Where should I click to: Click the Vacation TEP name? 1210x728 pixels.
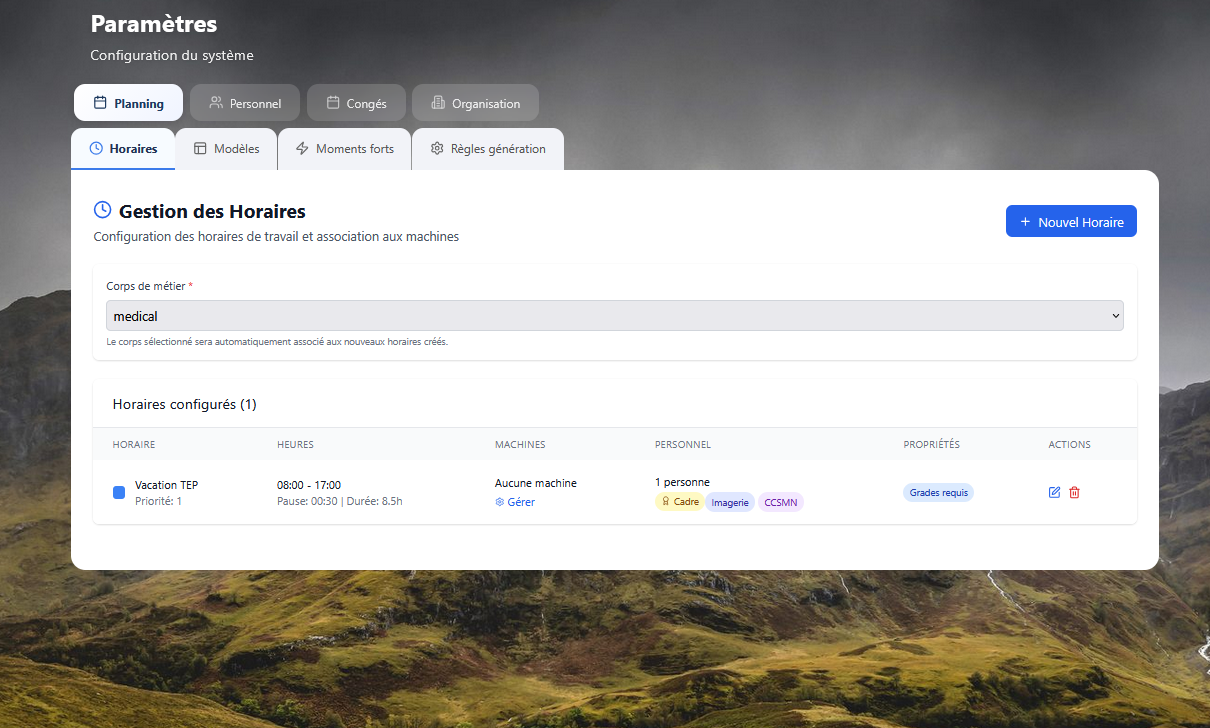click(x=166, y=485)
